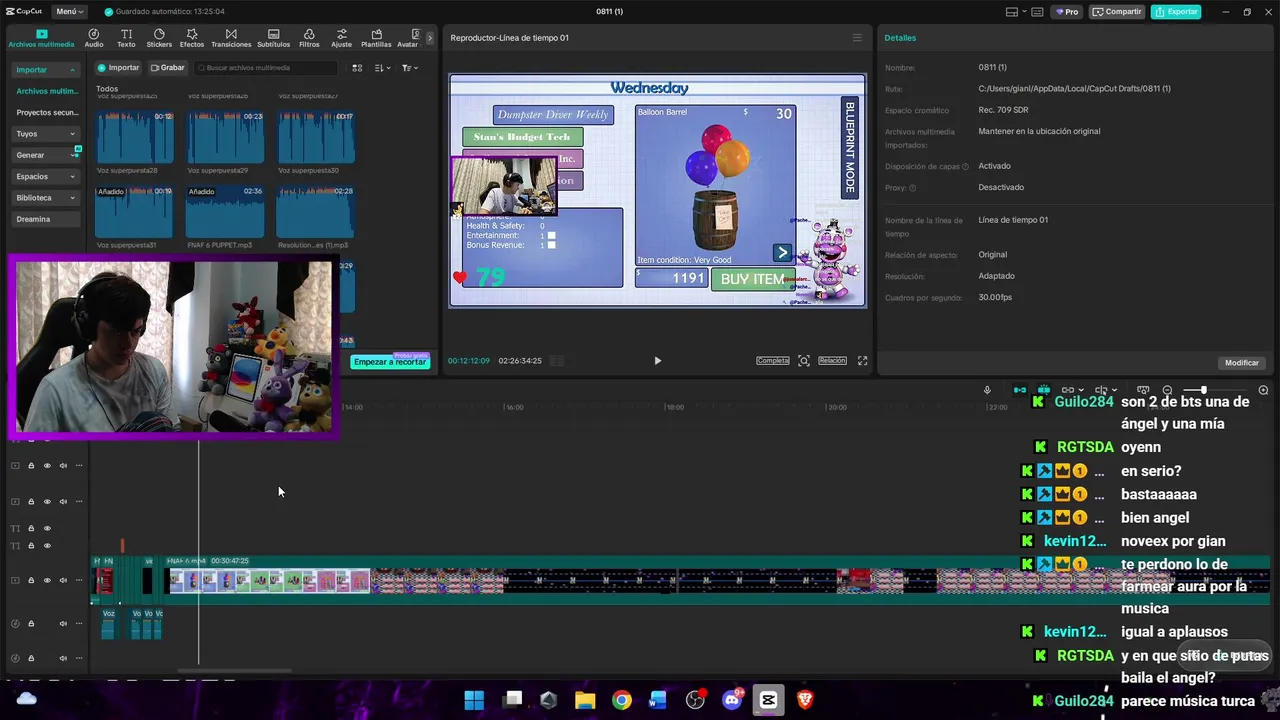
Task: Open the Efectos tab
Action: [x=192, y=38]
